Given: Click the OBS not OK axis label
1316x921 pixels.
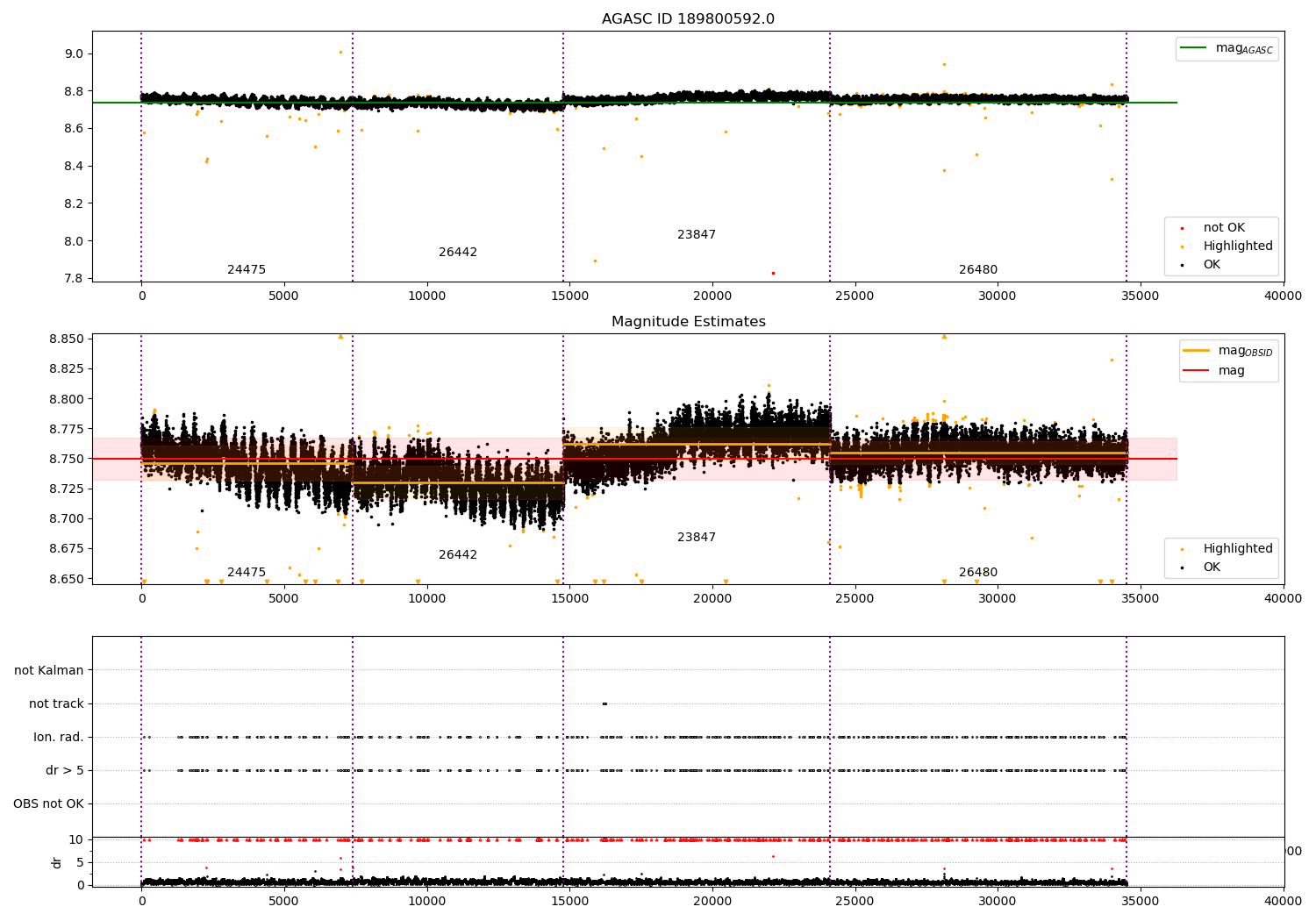Looking at the screenshot, I should (48, 804).
